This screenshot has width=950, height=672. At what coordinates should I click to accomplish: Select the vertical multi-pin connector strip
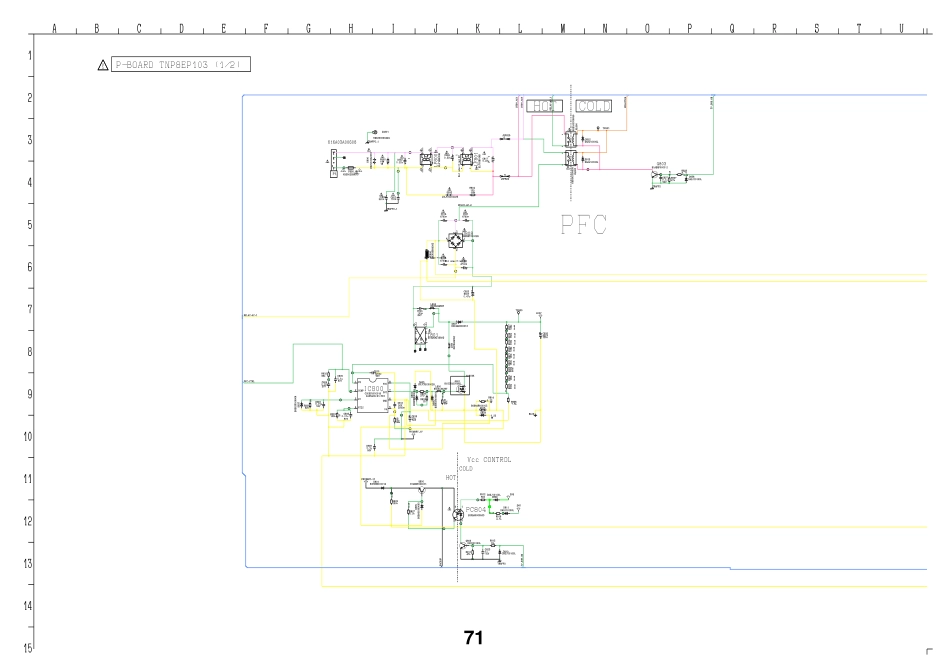(507, 354)
